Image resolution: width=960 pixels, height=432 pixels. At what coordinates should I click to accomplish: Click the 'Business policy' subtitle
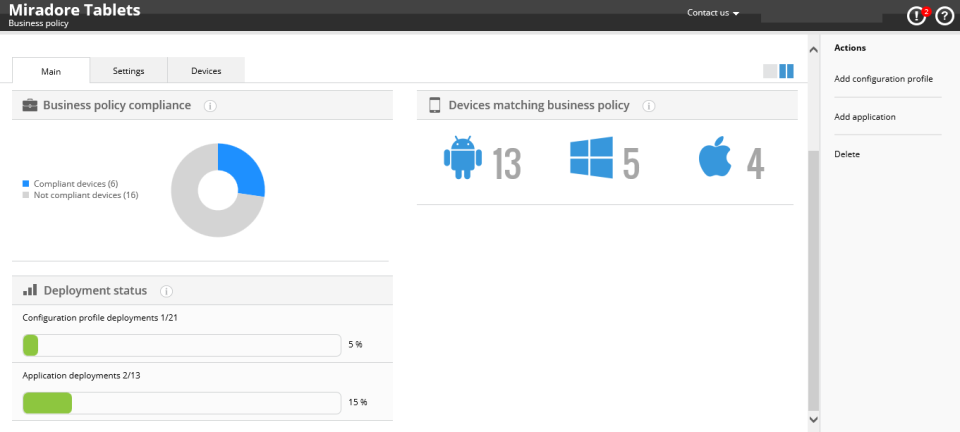(x=38, y=23)
